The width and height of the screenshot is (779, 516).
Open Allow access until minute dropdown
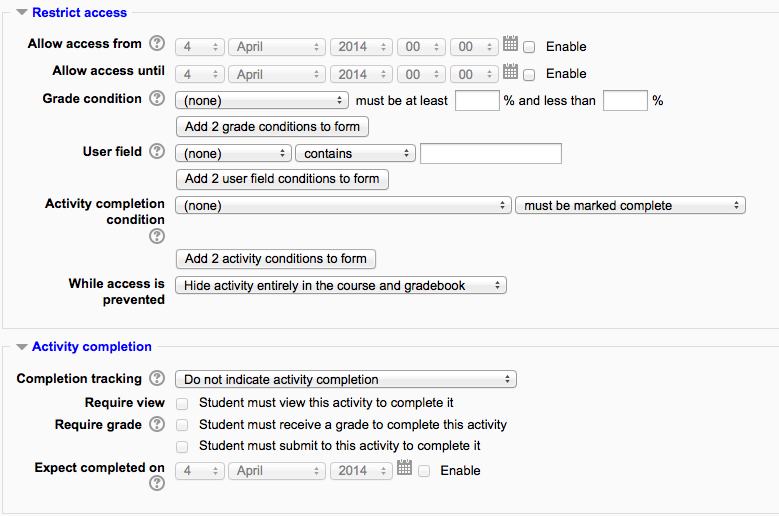pyautogui.click(x=474, y=74)
